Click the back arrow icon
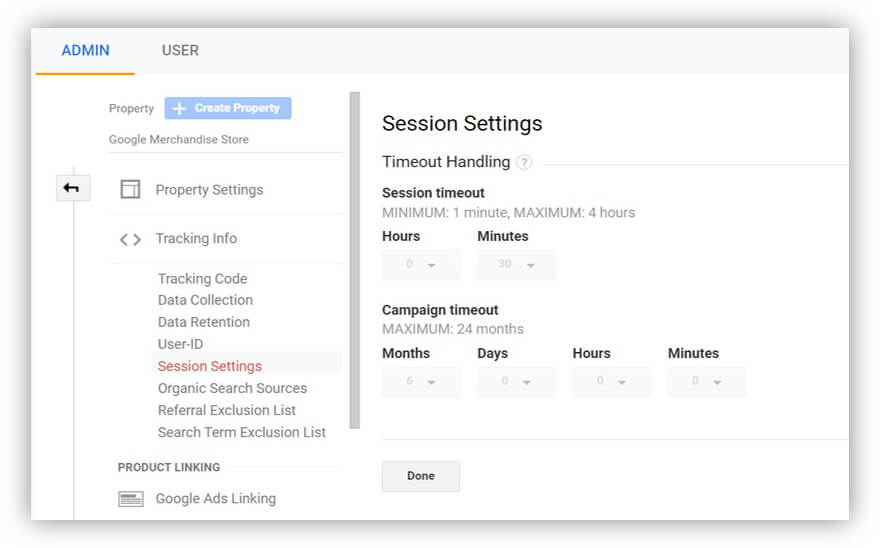 73,188
